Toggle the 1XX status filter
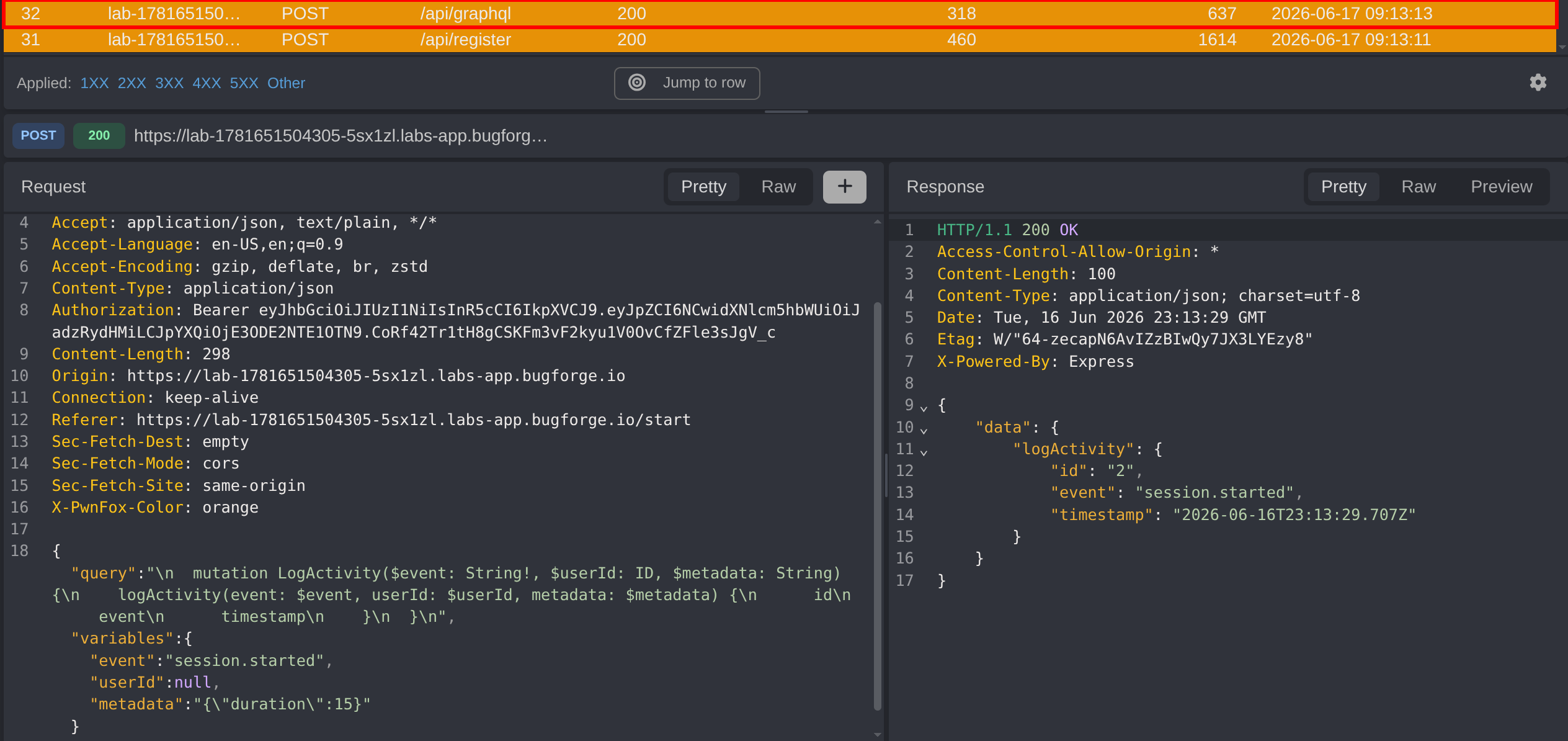Screen dimensions: 1568x741 pyautogui.click(x=94, y=83)
